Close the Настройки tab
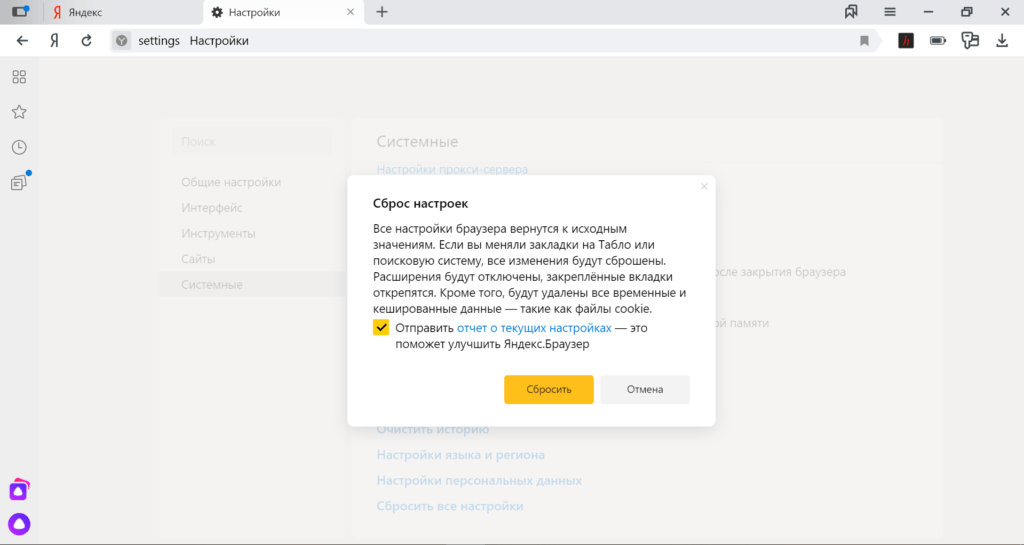This screenshot has height=545, width=1024. 351,12
